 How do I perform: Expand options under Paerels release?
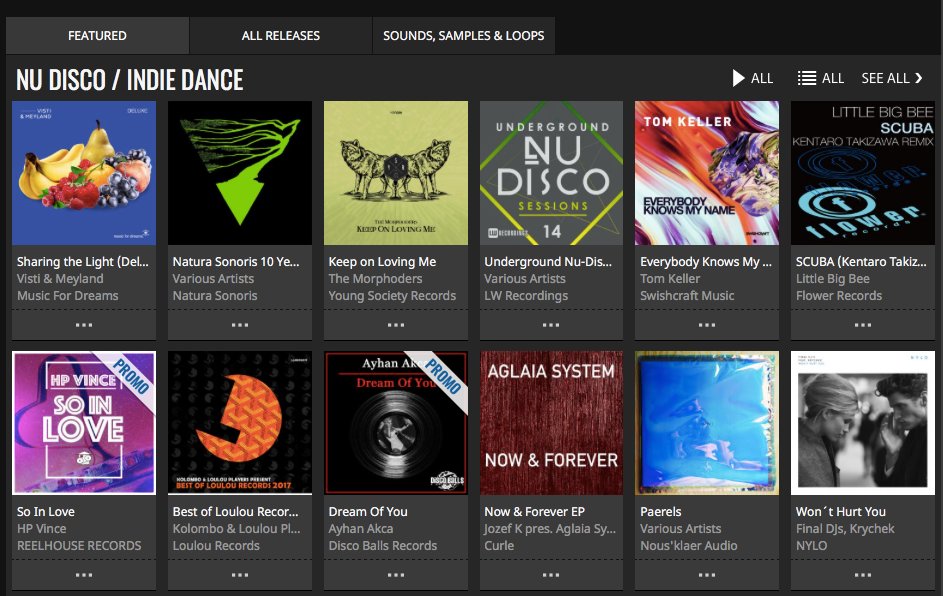tap(707, 576)
